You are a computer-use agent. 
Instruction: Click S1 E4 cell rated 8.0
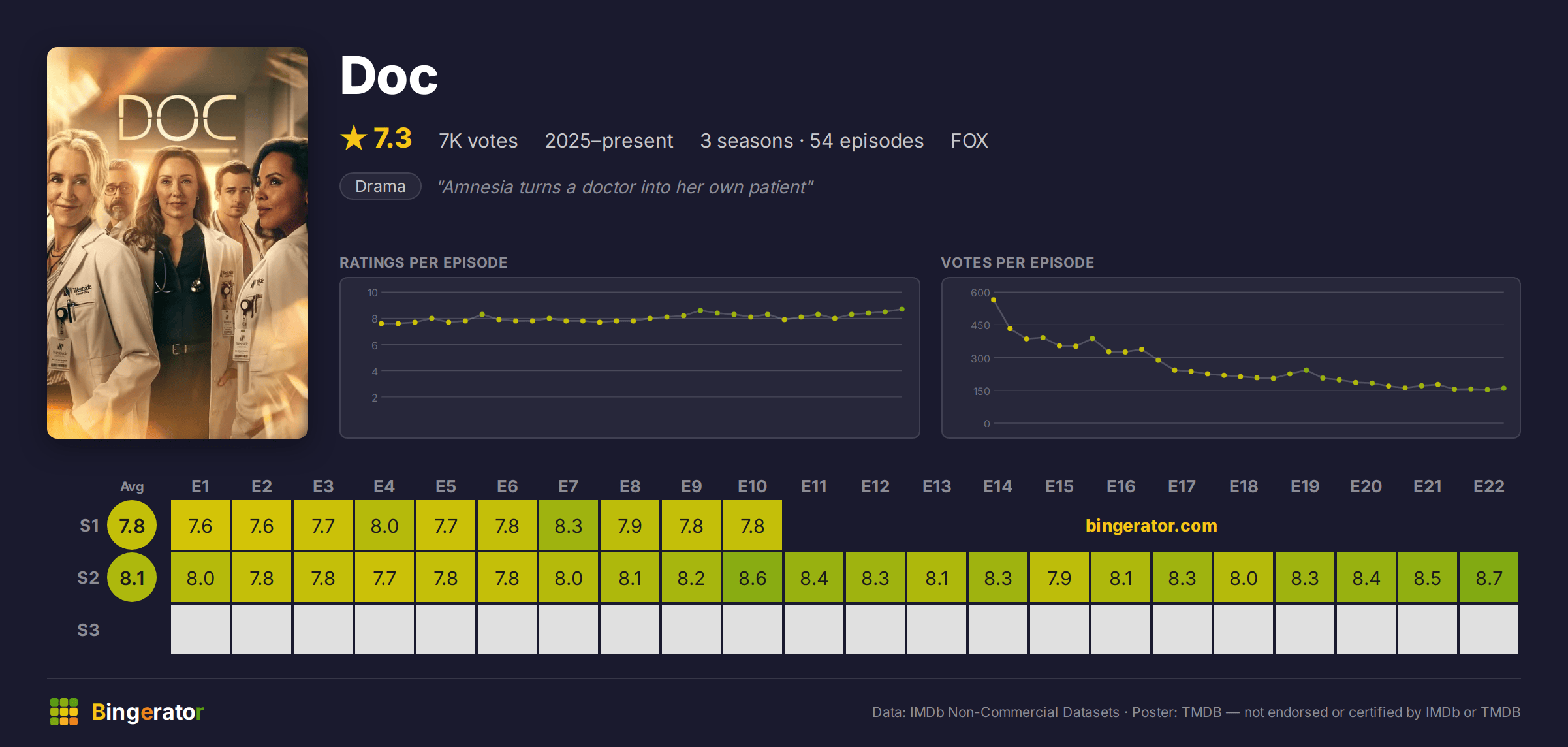point(384,526)
